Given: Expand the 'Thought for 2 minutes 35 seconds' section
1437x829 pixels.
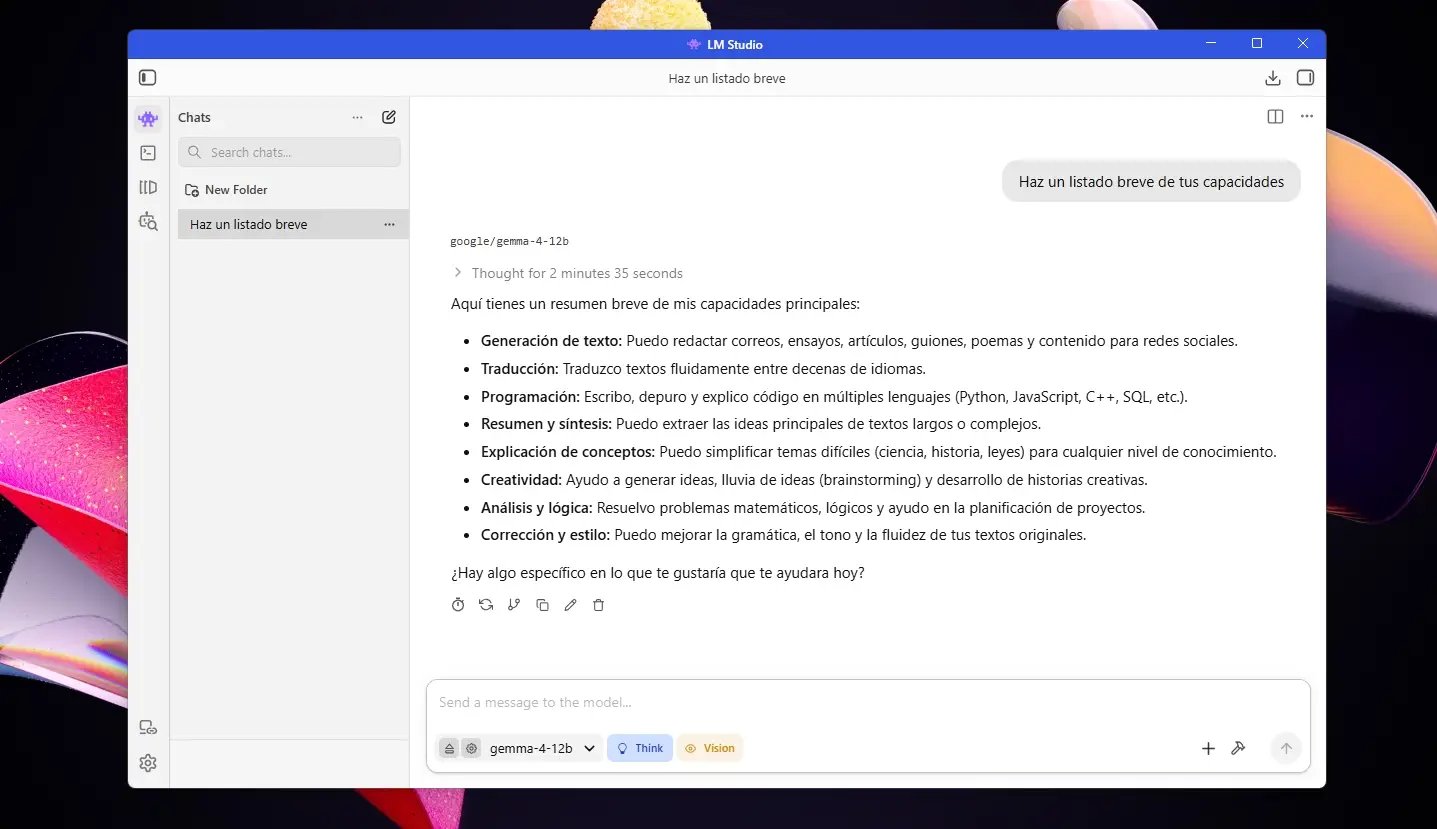Looking at the screenshot, I should click(x=568, y=273).
